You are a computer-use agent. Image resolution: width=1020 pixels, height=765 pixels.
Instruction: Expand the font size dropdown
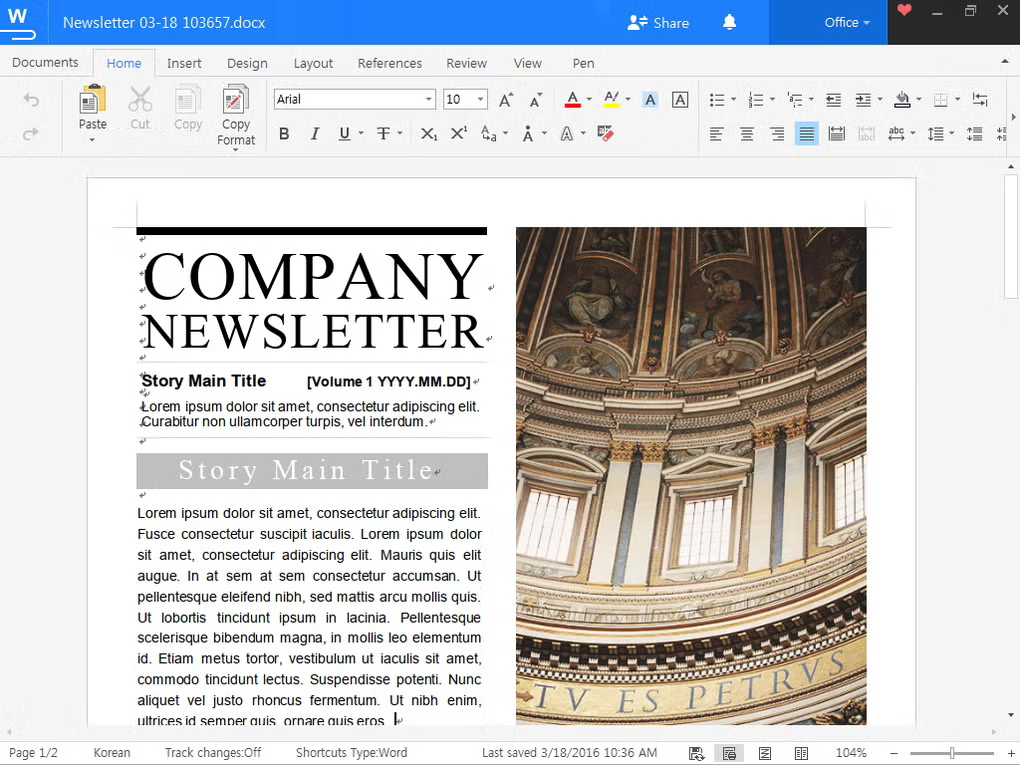point(481,100)
